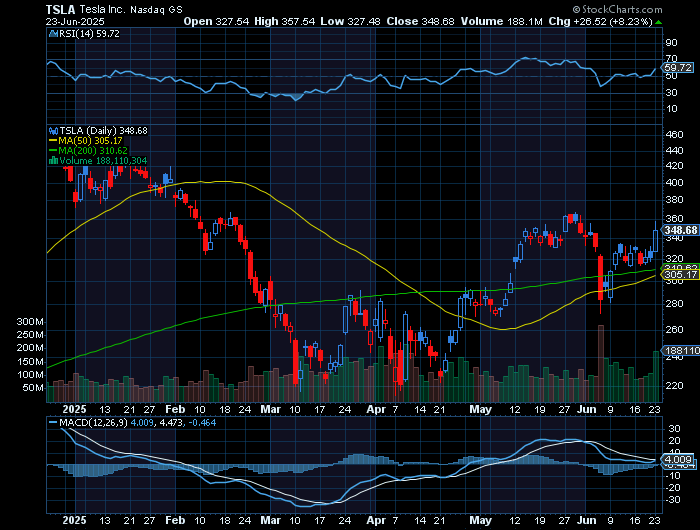Viewport: 700px width, 530px height.
Task: Click the 23-Jun-2025 date label
Action: tap(75, 21)
